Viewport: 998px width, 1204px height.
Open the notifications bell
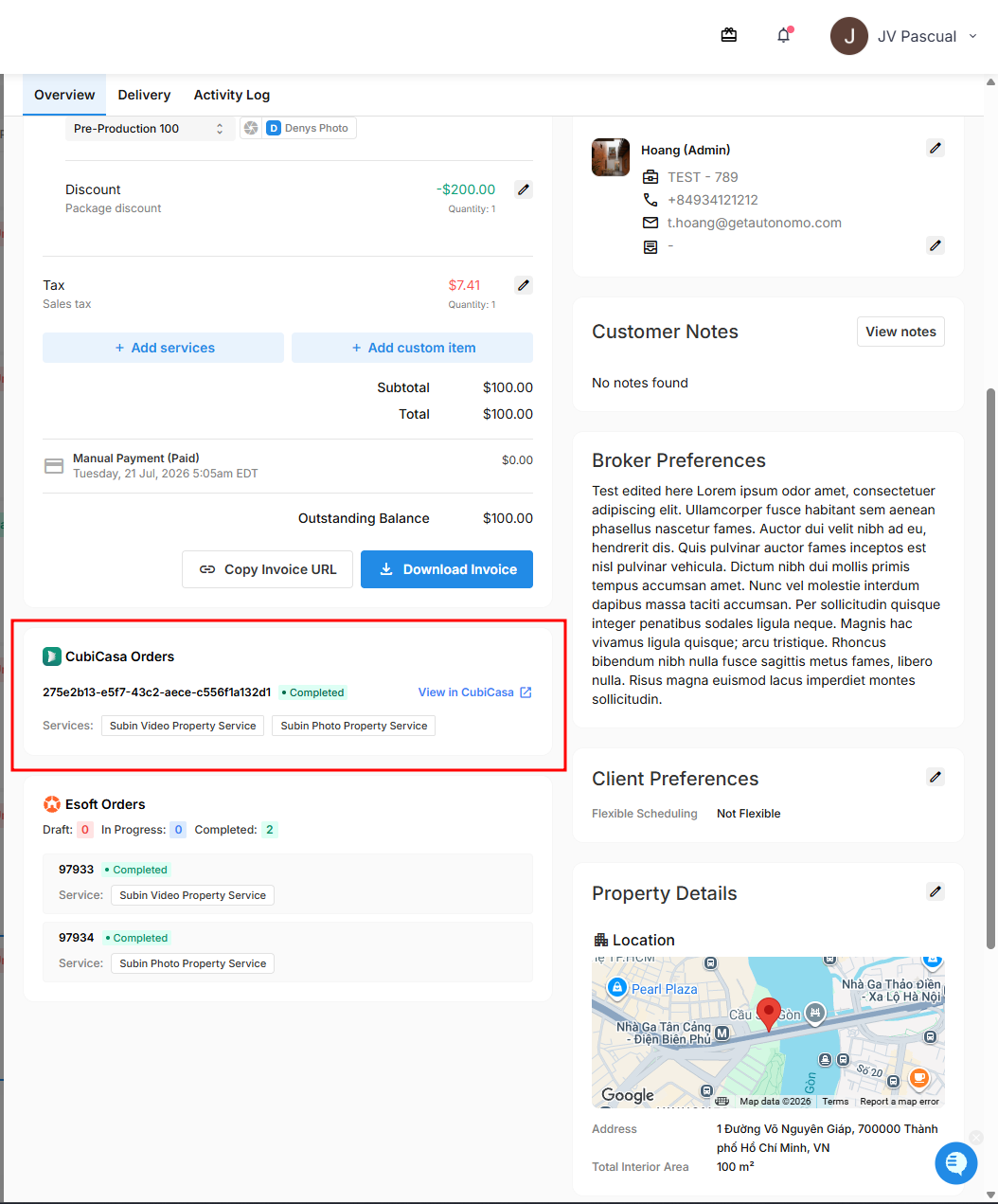[784, 36]
